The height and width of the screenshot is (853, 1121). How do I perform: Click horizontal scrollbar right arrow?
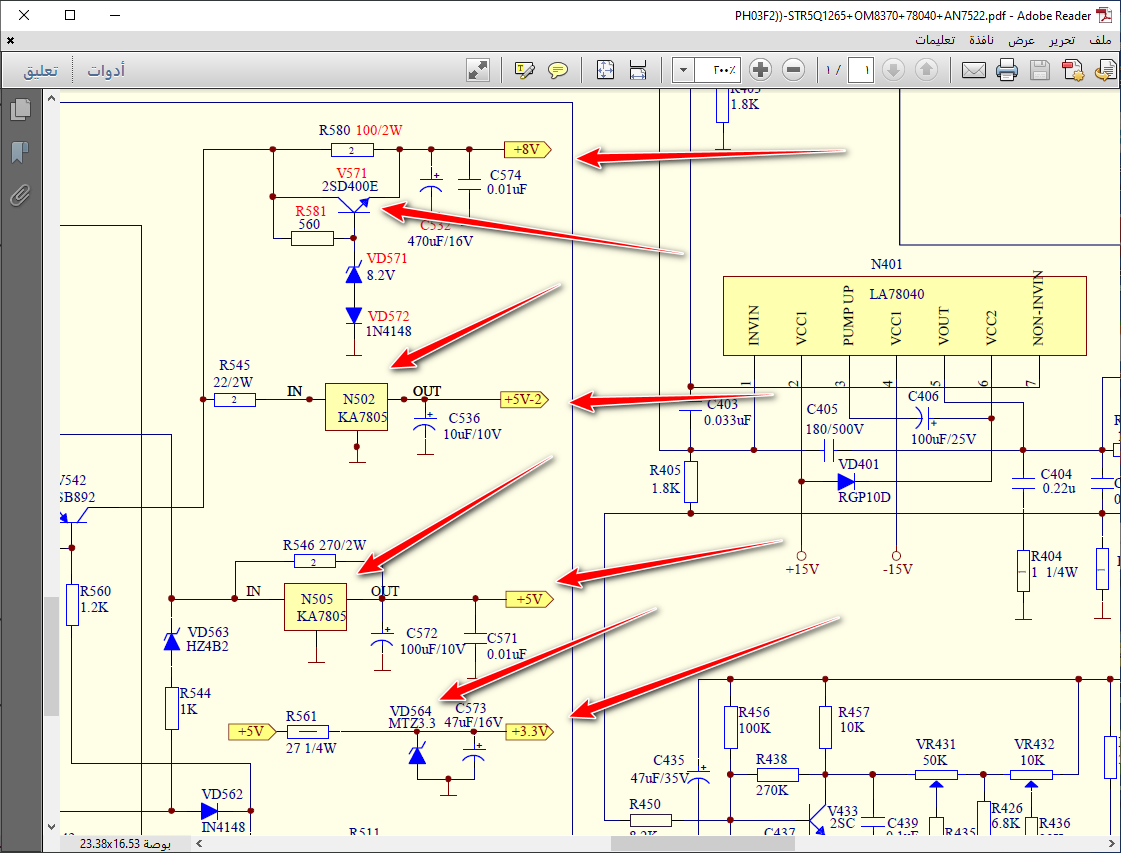[1113, 844]
